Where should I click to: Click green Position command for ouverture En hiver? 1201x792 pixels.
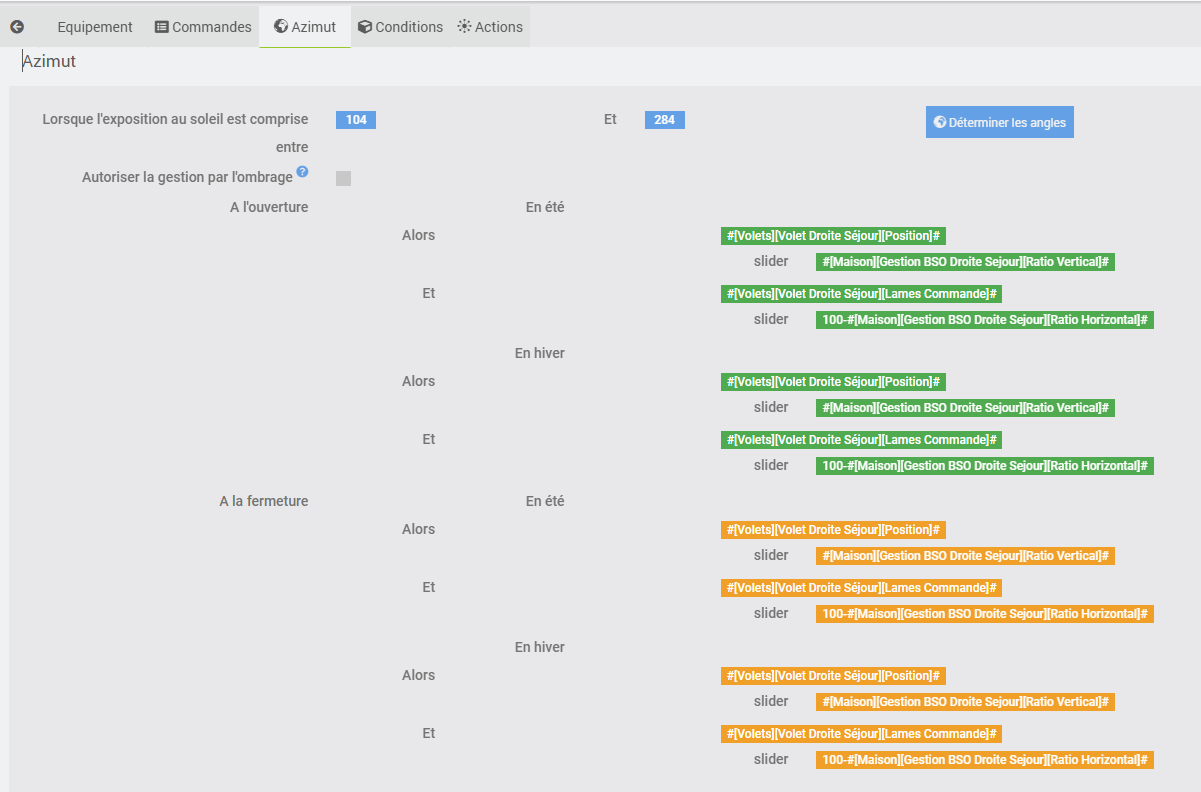[x=833, y=382]
